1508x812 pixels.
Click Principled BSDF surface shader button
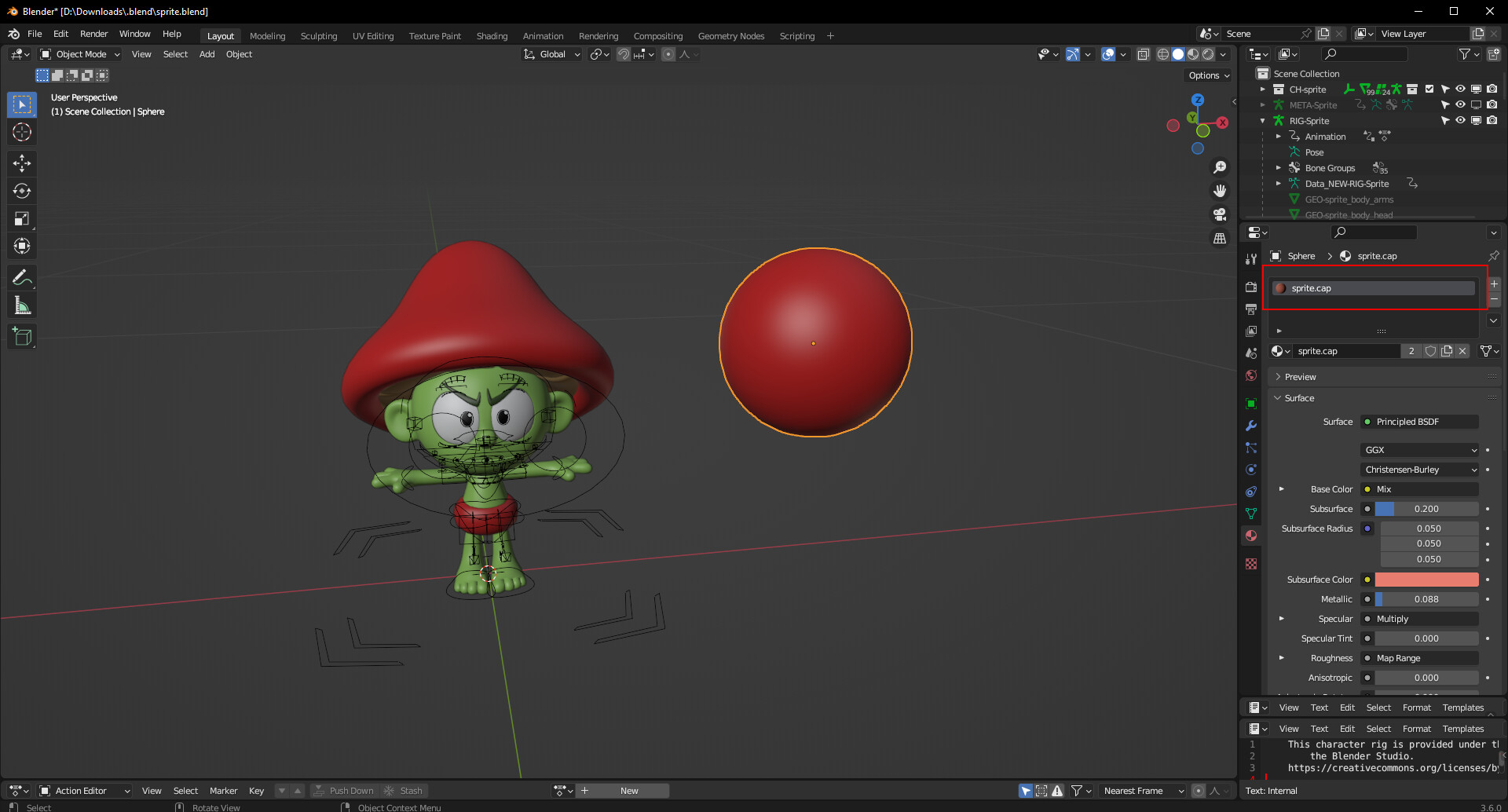1420,422
